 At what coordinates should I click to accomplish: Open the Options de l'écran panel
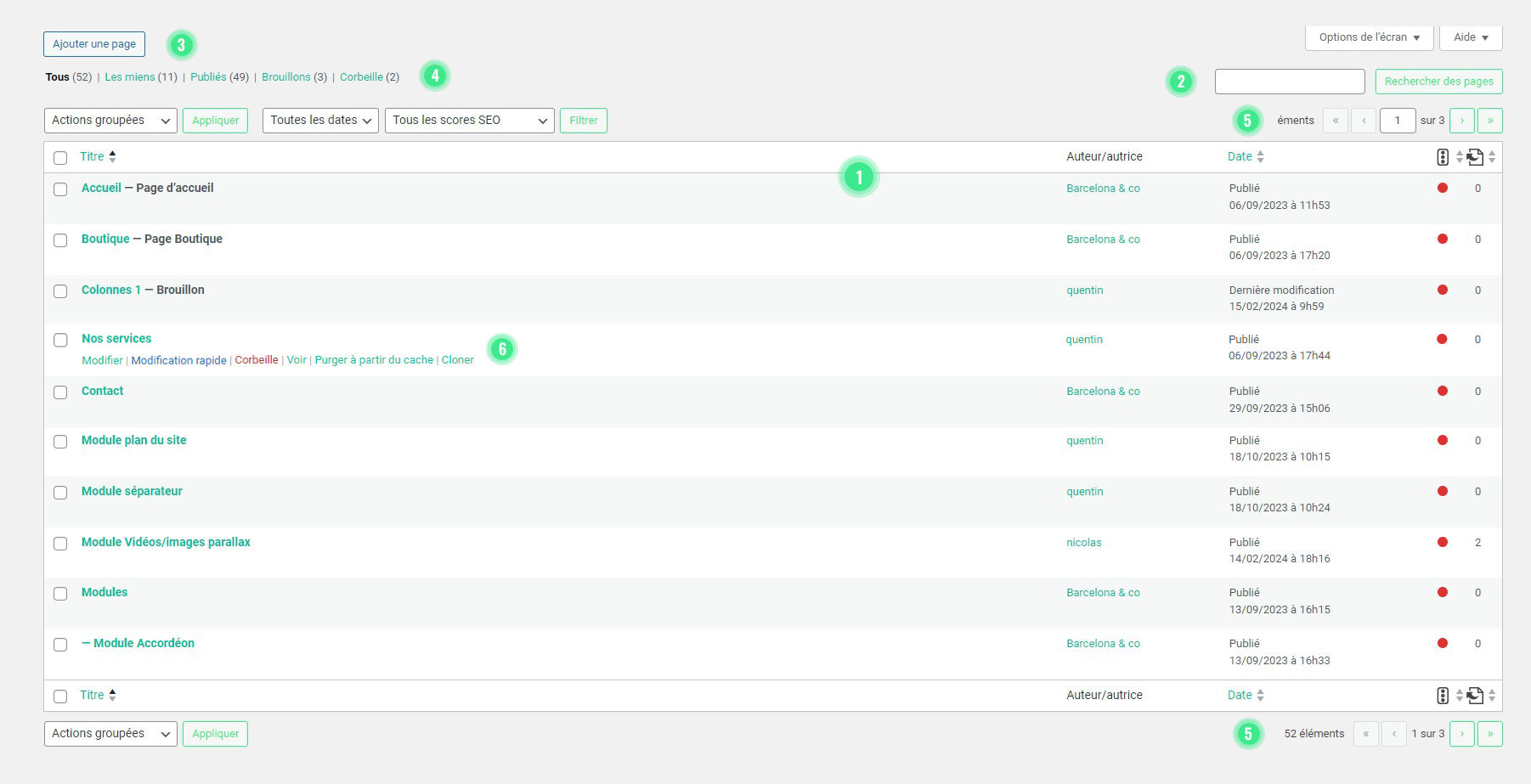(1369, 37)
